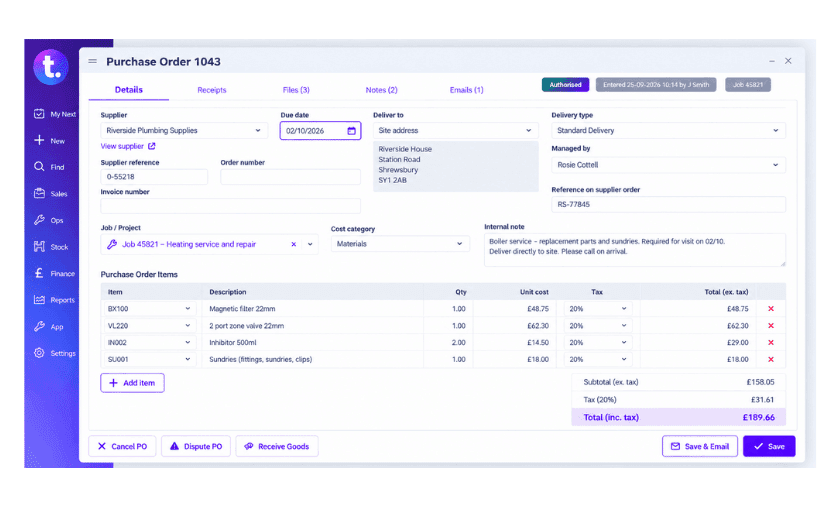The width and height of the screenshot is (840, 520).
Task: Open the VL220 item dropdown
Action: [149, 326]
